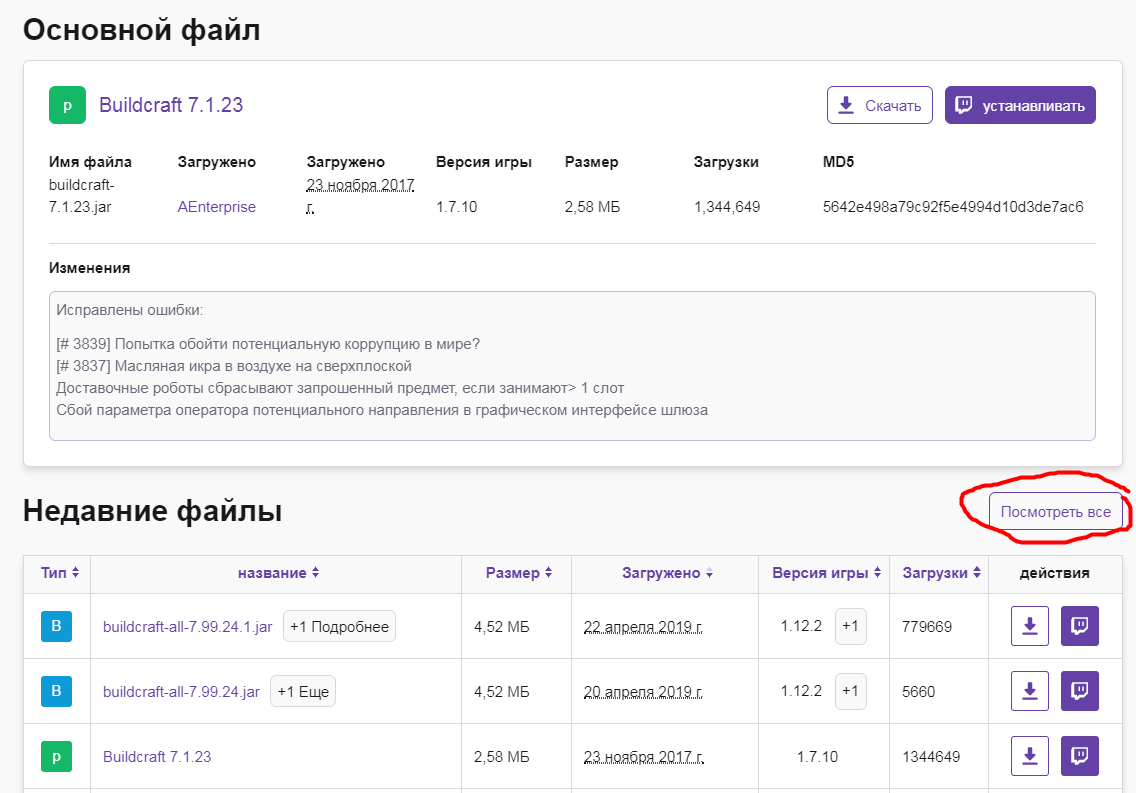Click the 5660 downloads cell
The image size is (1136, 793).
[x=919, y=692]
